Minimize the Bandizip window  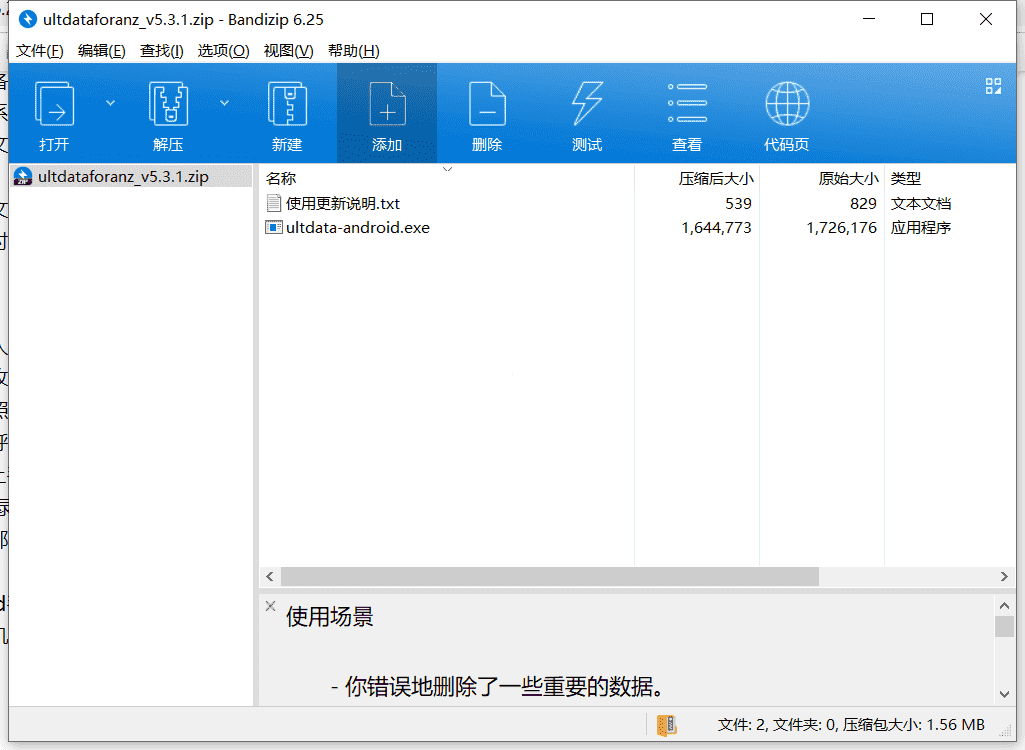click(869, 19)
